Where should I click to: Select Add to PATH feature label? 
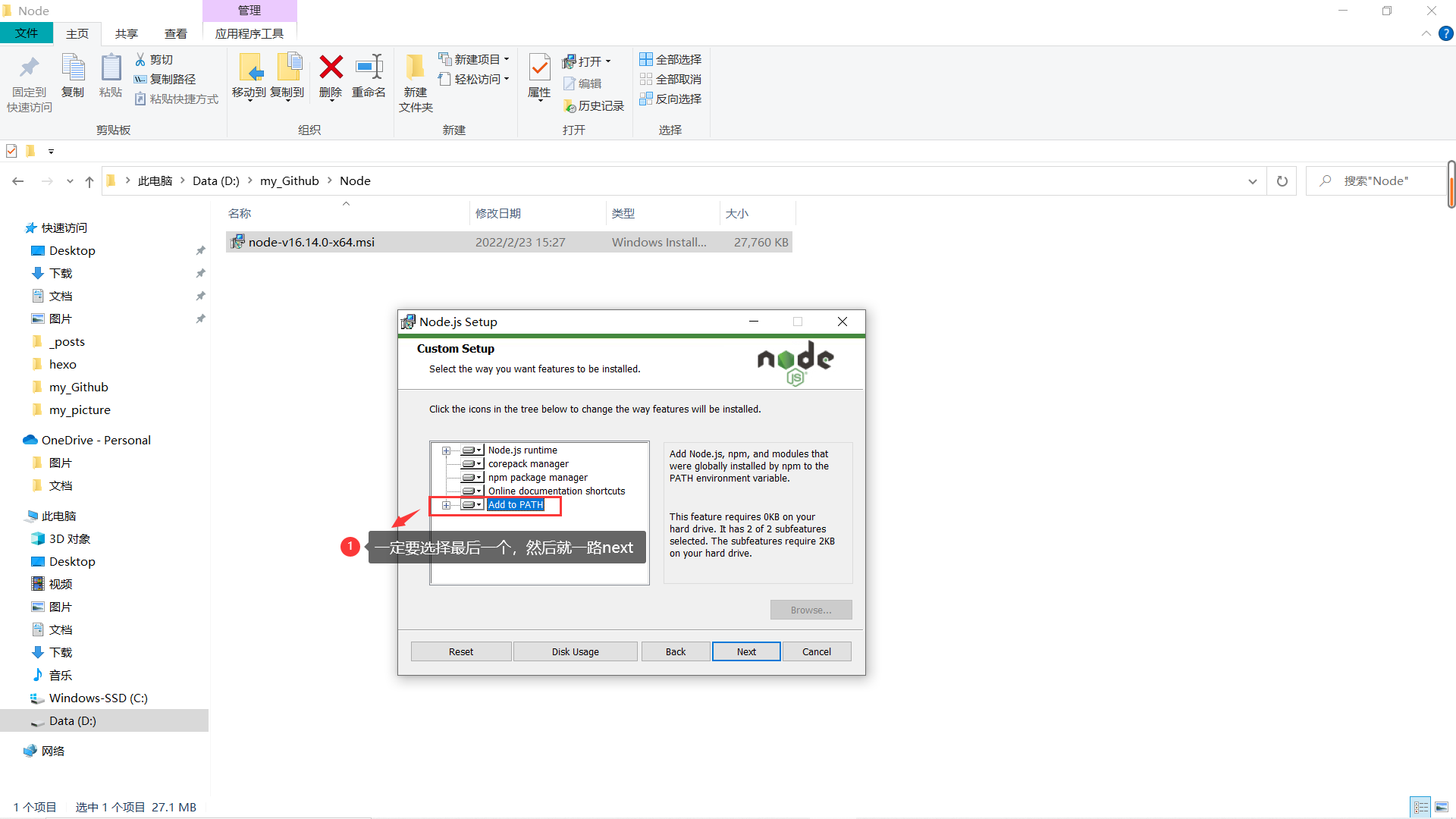516,505
